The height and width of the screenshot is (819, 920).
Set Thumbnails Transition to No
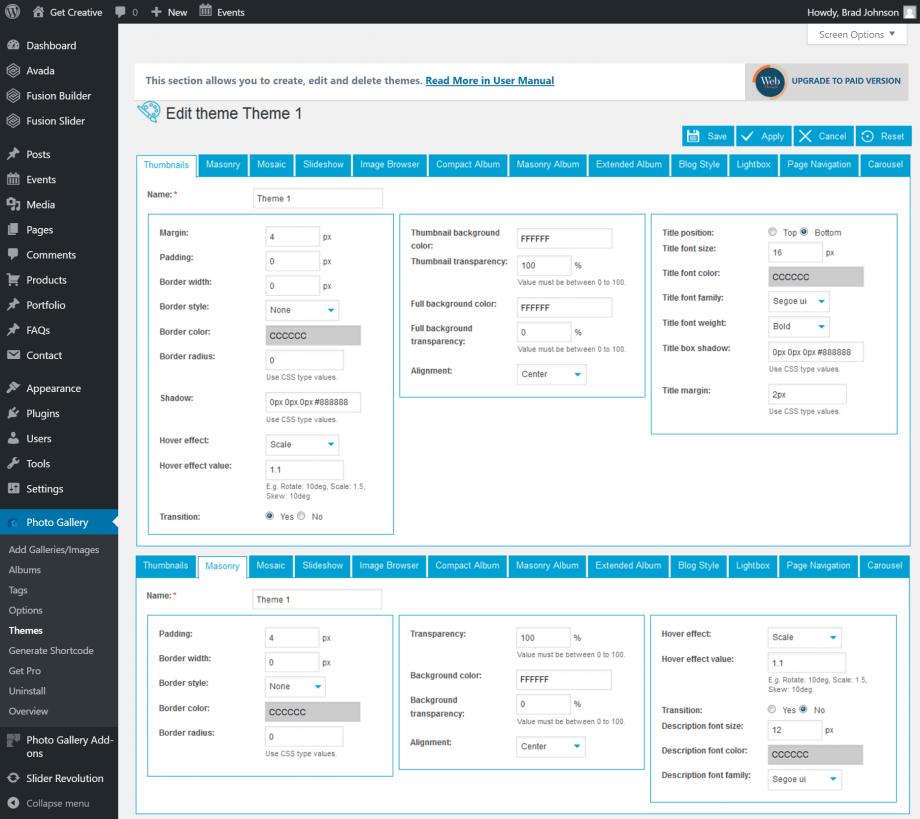coord(302,517)
